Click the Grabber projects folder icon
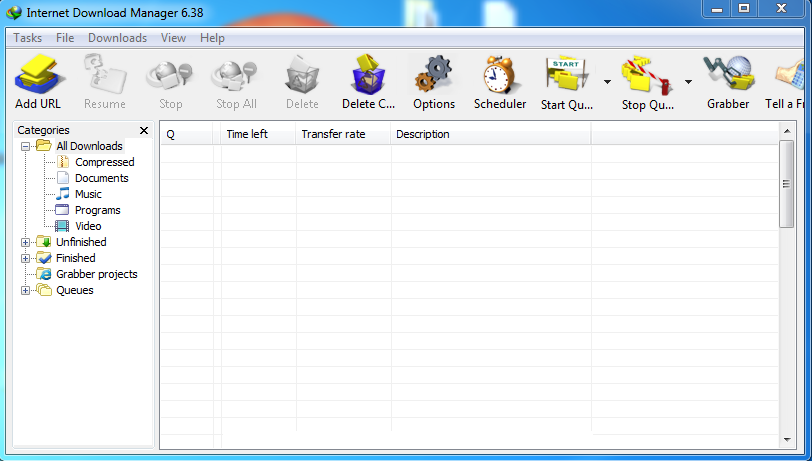This screenshot has height=461, width=812. pos(44,274)
